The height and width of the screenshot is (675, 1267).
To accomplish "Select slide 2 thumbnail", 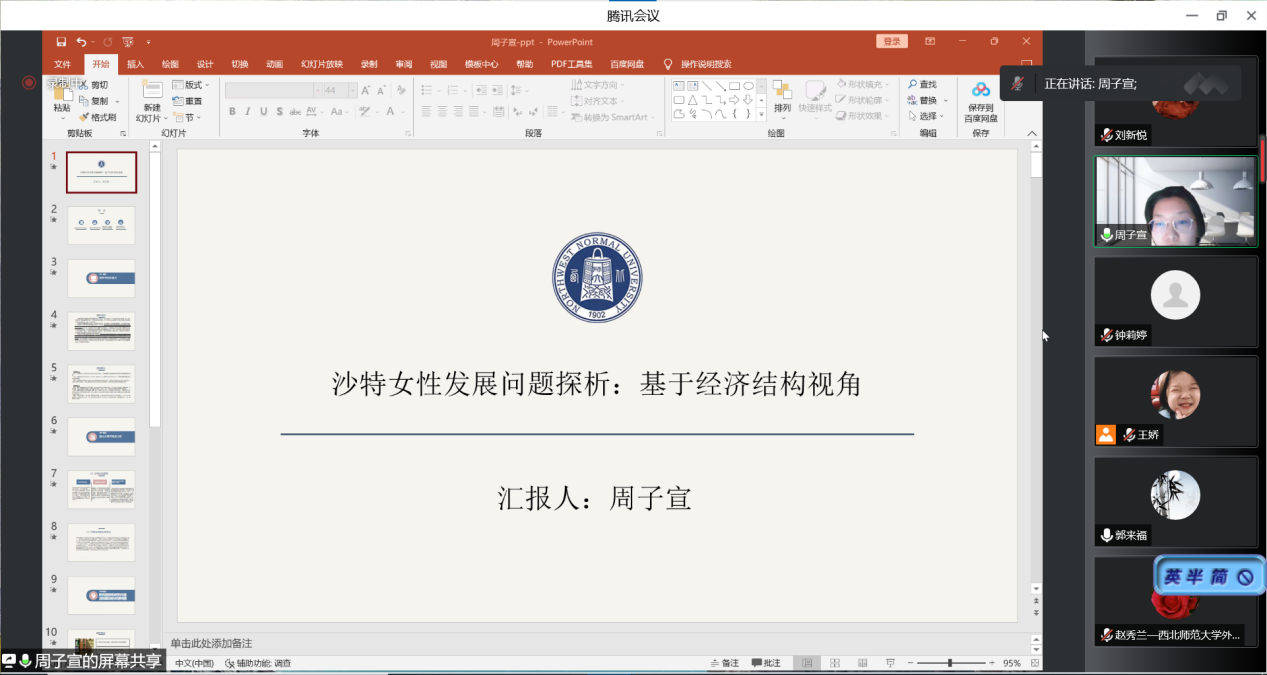I will (101, 225).
